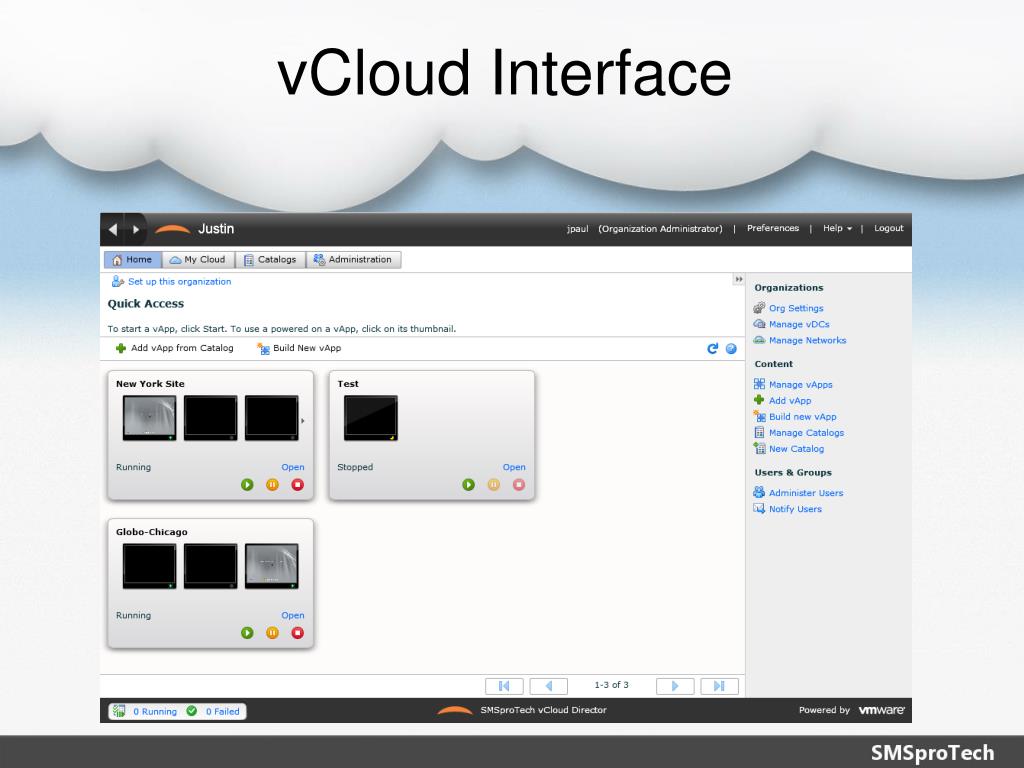Click the New Catalog icon
Viewport: 1024px width, 768px height.
click(759, 448)
